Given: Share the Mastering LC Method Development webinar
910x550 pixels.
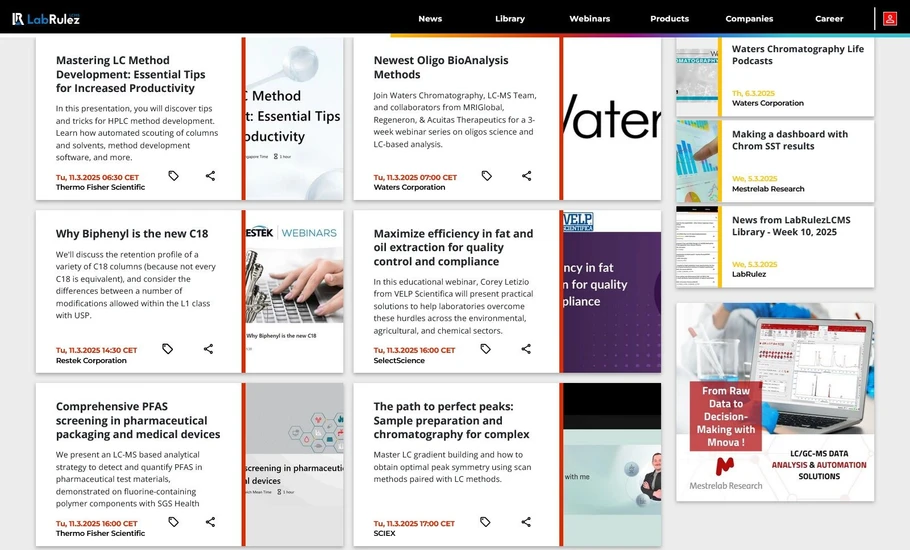Looking at the screenshot, I should [210, 176].
